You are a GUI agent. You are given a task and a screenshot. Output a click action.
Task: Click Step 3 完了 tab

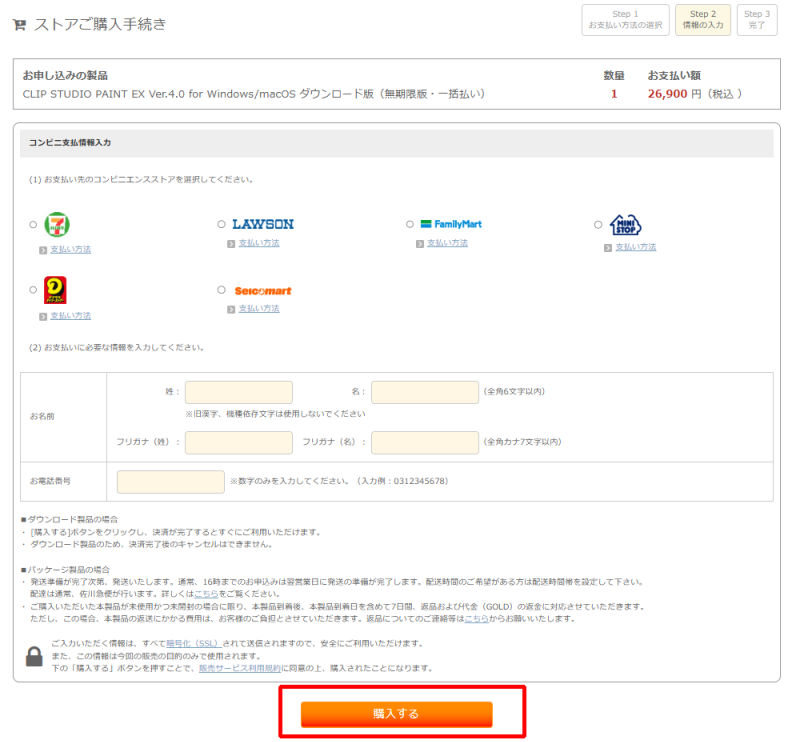pyautogui.click(x=757, y=20)
